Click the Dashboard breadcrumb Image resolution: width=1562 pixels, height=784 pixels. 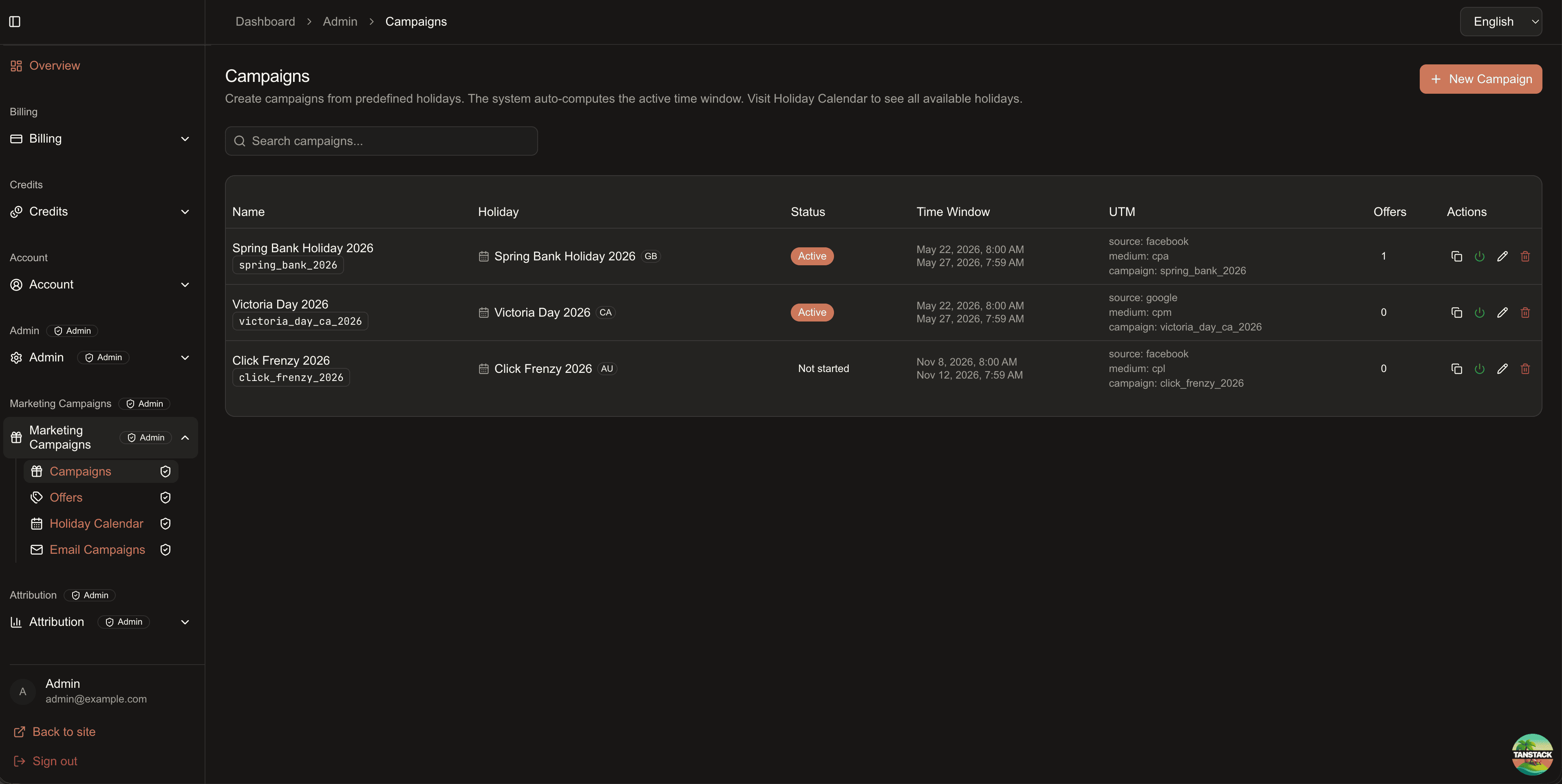265,22
